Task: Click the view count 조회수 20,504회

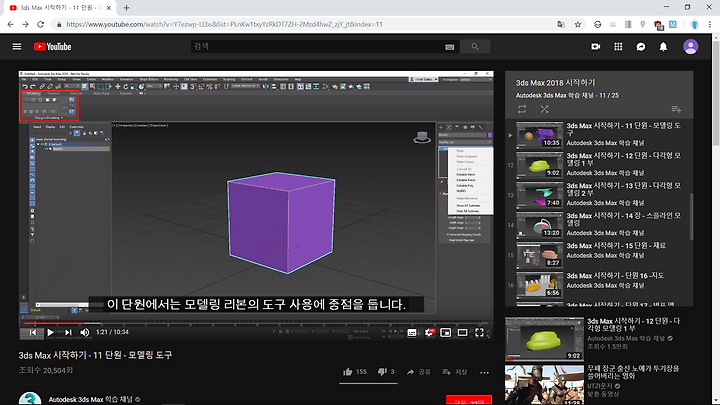Action: coord(46,370)
